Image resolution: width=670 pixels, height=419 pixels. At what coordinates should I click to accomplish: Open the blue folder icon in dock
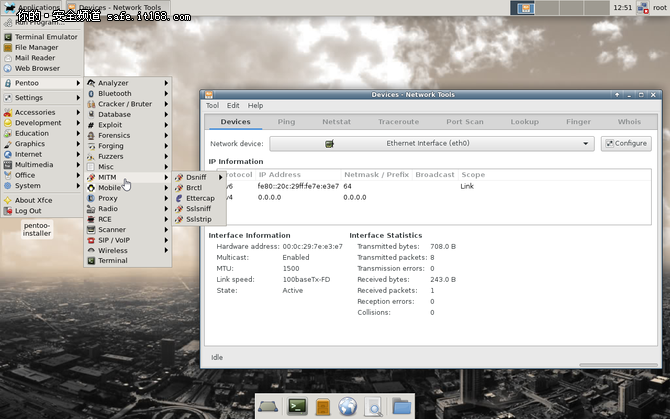click(400, 406)
